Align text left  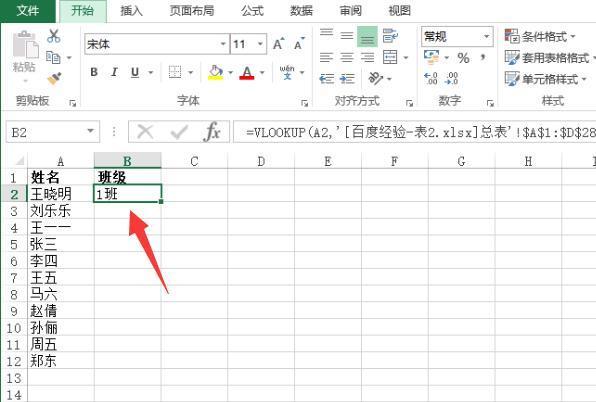(x=327, y=57)
